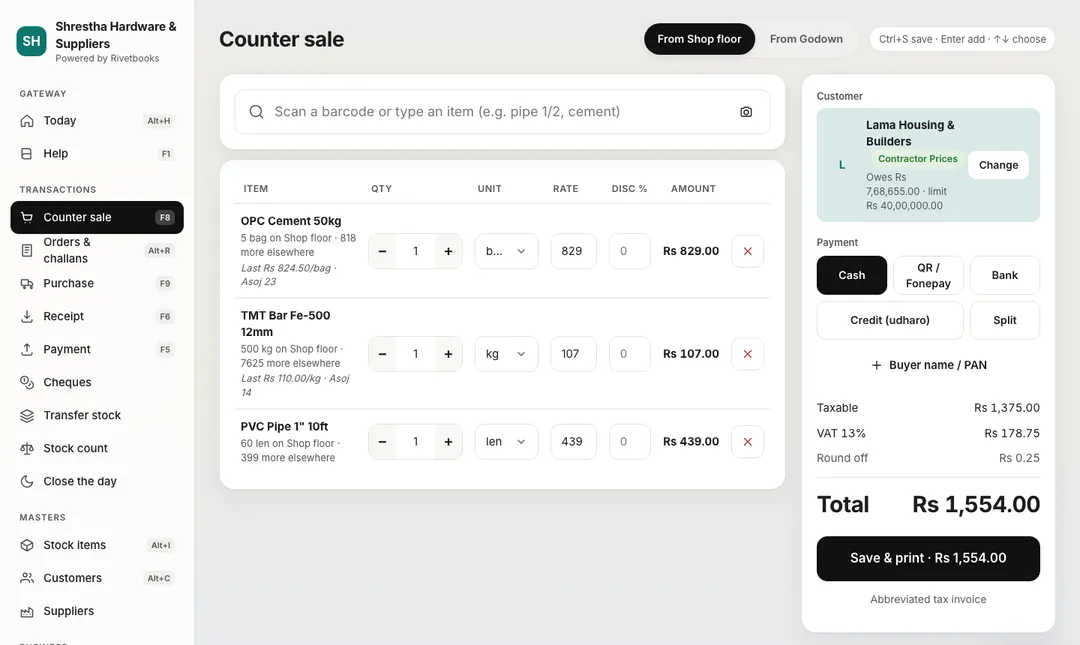The width and height of the screenshot is (1080, 645).
Task: Click the Contractor Prices badge
Action: coord(917,158)
